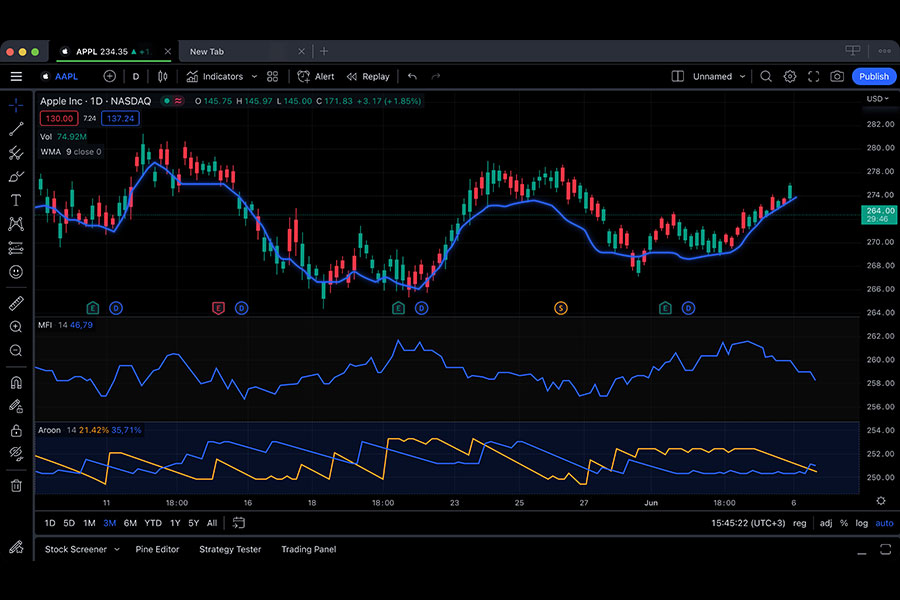This screenshot has height=600, width=900.
Task: Open the hamburger main menu
Action: [16, 76]
